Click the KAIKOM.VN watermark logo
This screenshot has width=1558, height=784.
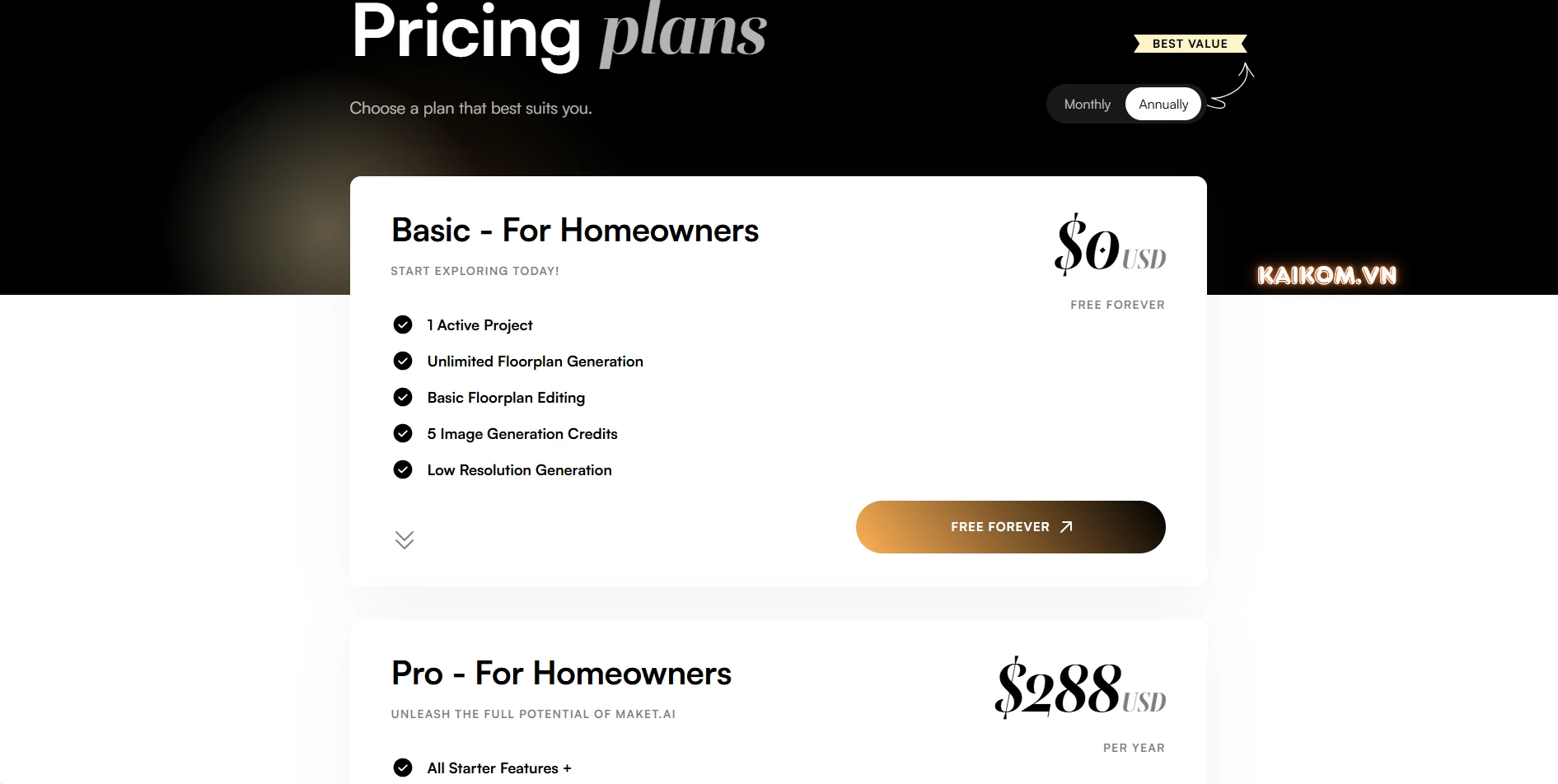(x=1326, y=276)
